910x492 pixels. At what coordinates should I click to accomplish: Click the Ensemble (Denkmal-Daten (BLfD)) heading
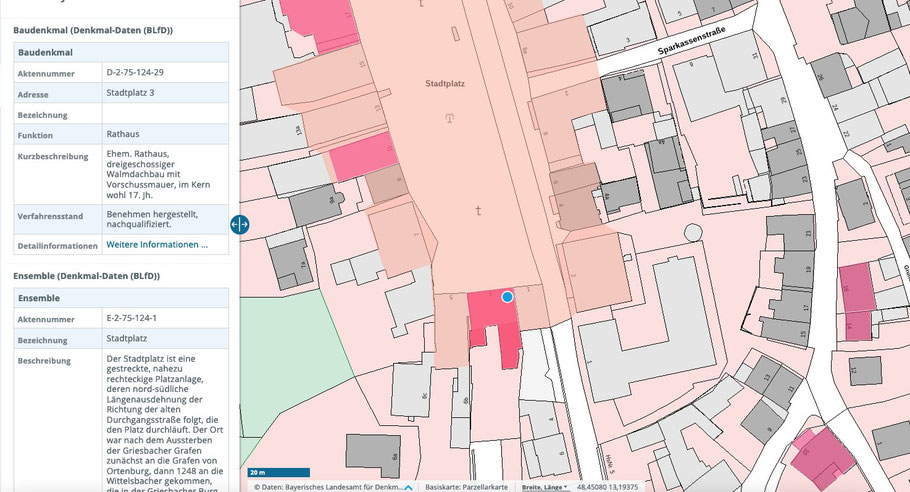point(86,276)
